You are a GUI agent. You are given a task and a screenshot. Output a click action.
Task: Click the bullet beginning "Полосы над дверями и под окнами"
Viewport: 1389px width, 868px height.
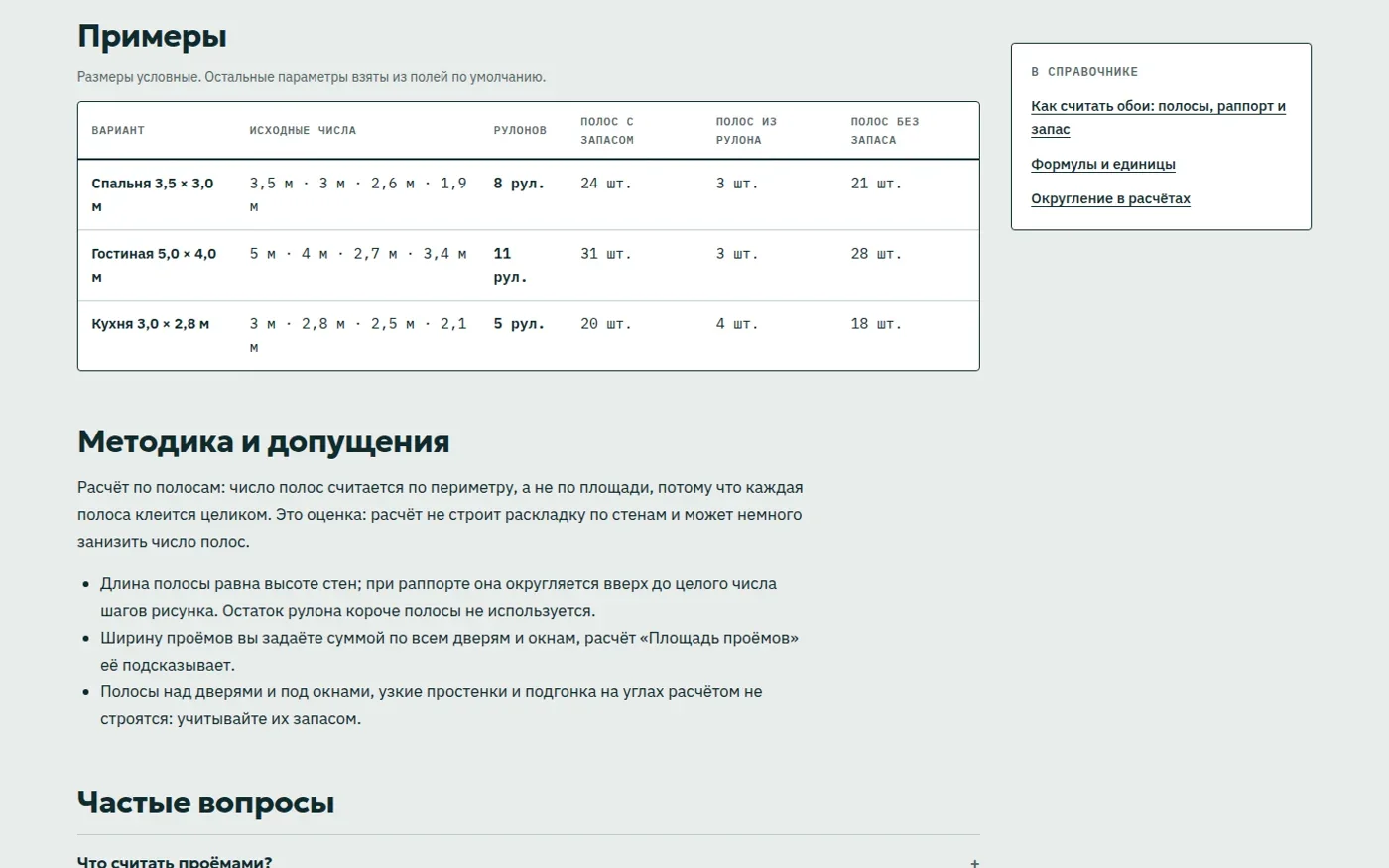click(x=432, y=705)
